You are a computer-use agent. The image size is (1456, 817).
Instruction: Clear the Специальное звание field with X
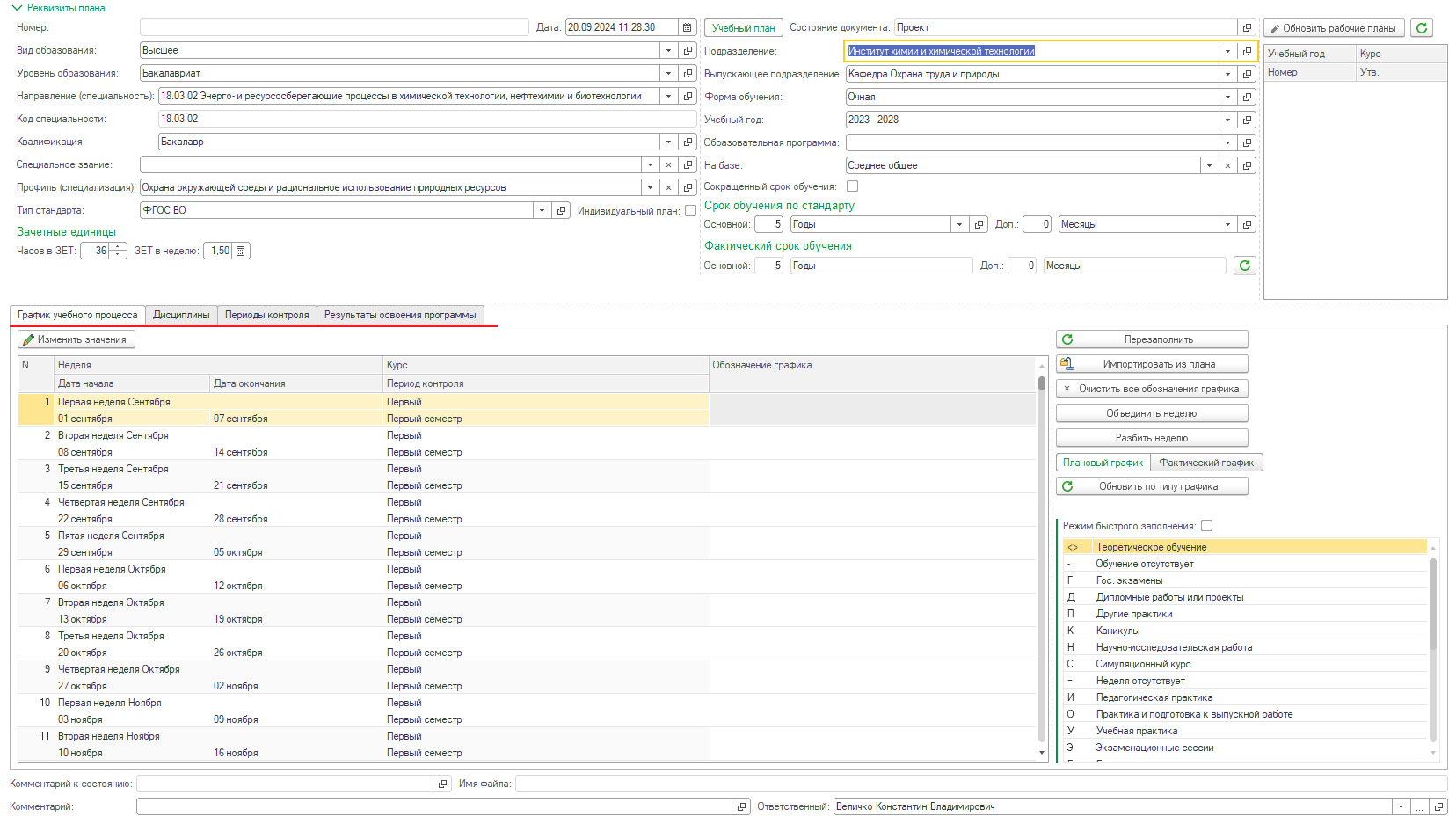point(668,164)
